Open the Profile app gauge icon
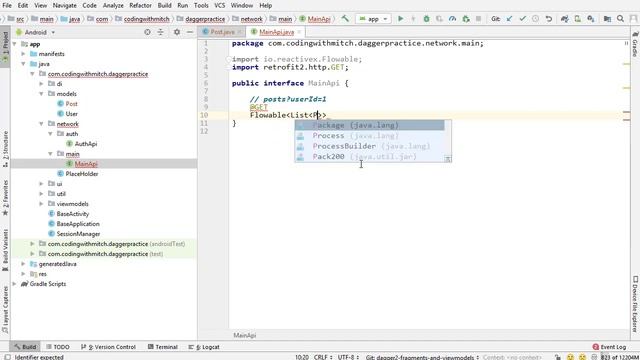 tap(452, 19)
